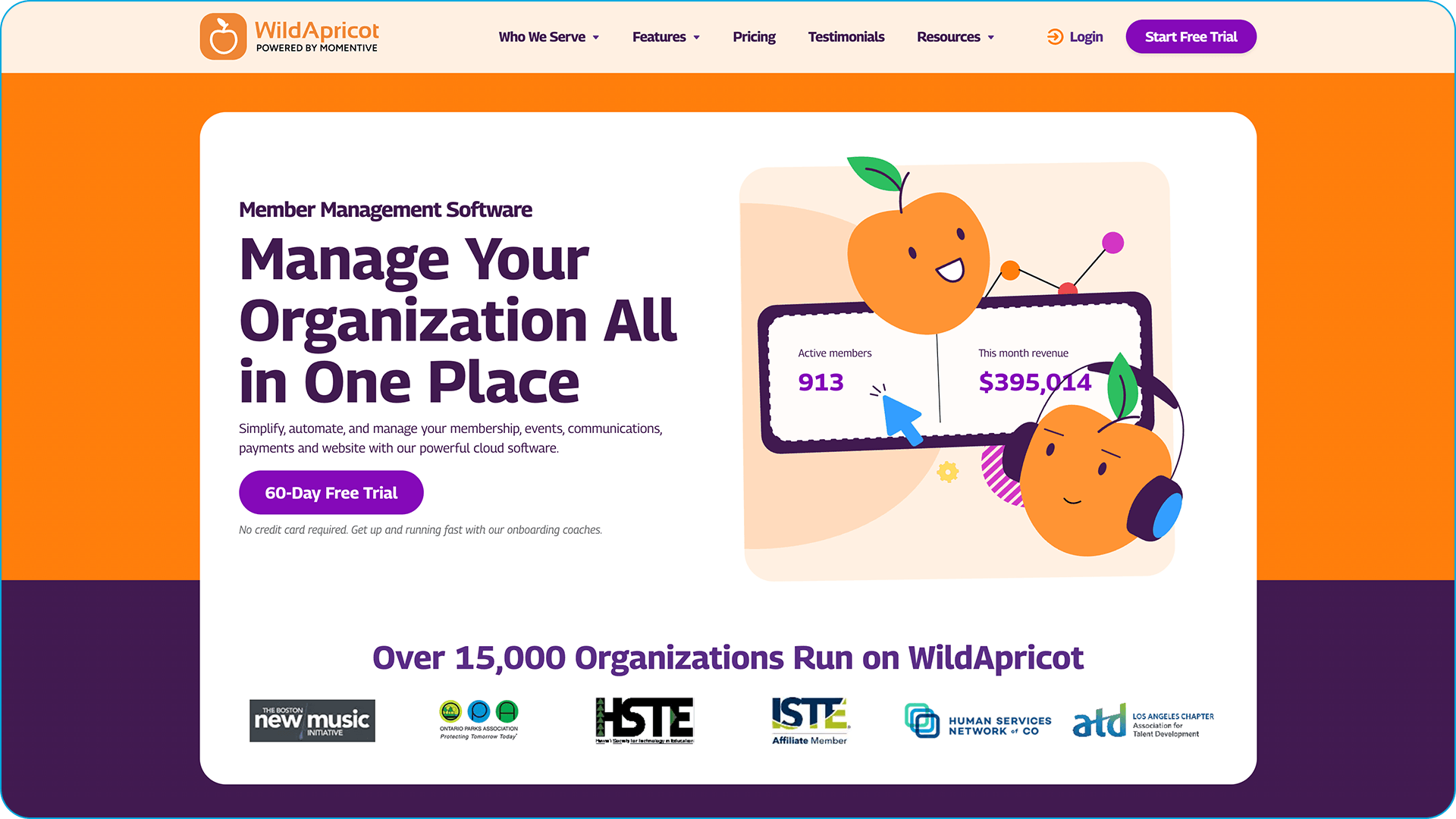Click the This month revenue $395,014 value
Screen dimensions: 1456x819
(1035, 382)
